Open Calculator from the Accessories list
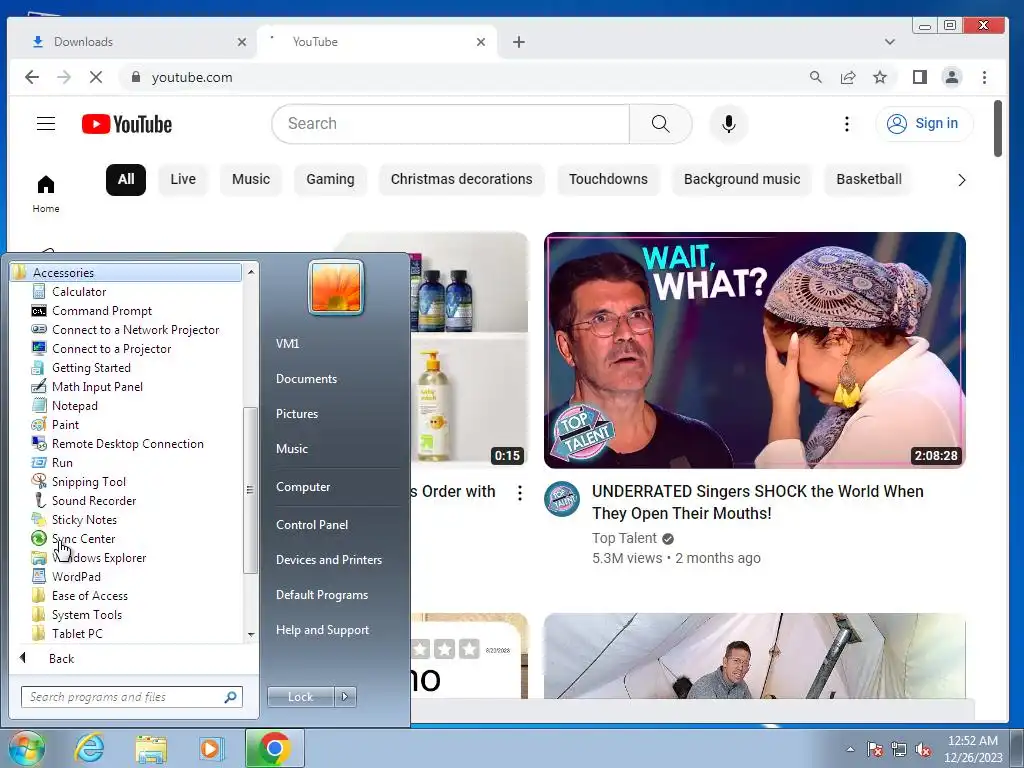Image resolution: width=1024 pixels, height=768 pixels. (x=78, y=292)
